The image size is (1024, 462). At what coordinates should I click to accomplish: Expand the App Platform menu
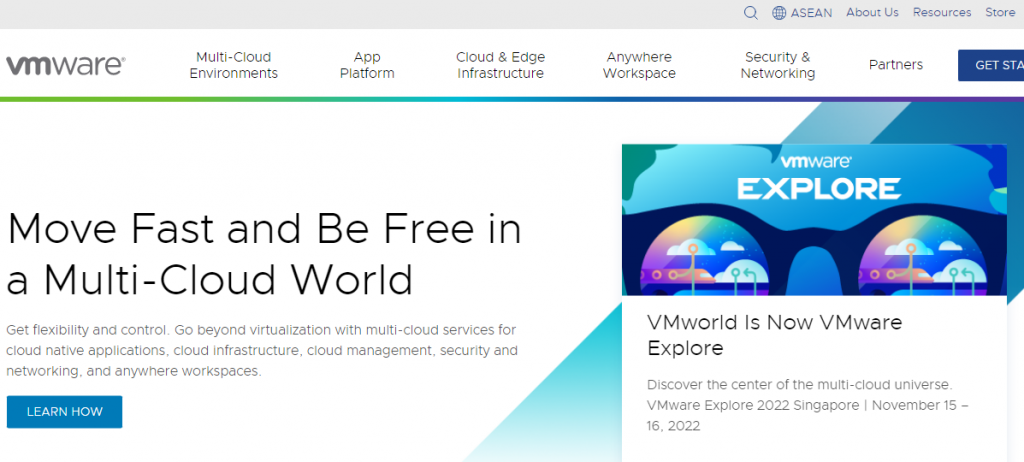(367, 65)
